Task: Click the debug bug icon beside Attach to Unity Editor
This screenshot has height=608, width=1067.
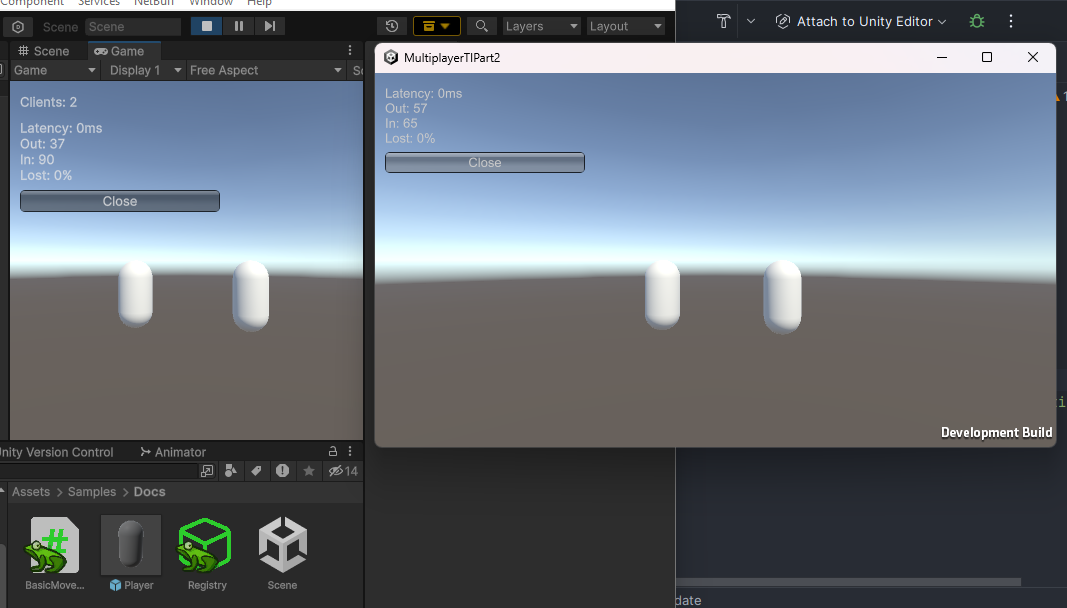Action: [976, 19]
